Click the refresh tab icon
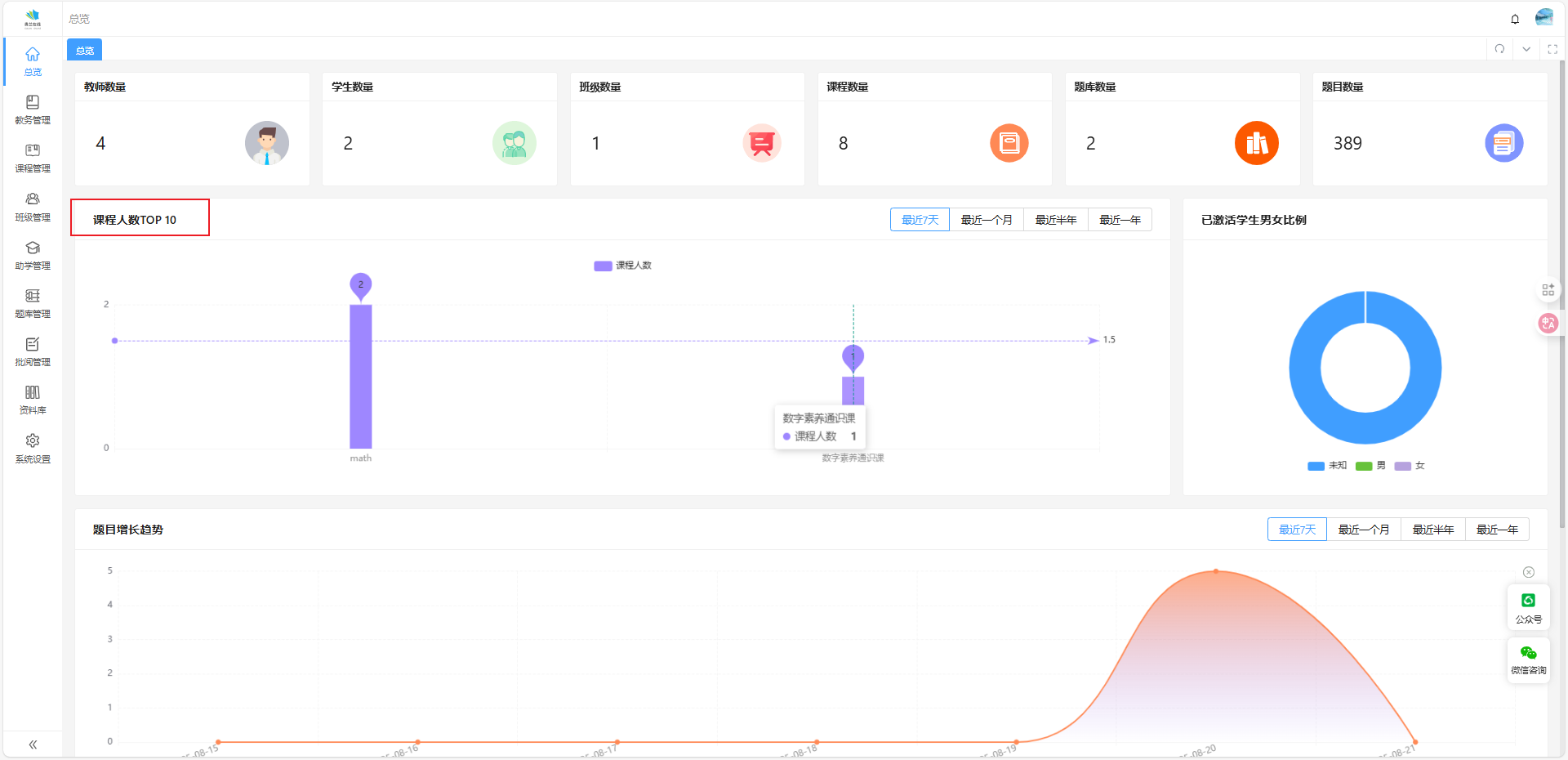This screenshot has height=760, width=1568. pos(1499,49)
